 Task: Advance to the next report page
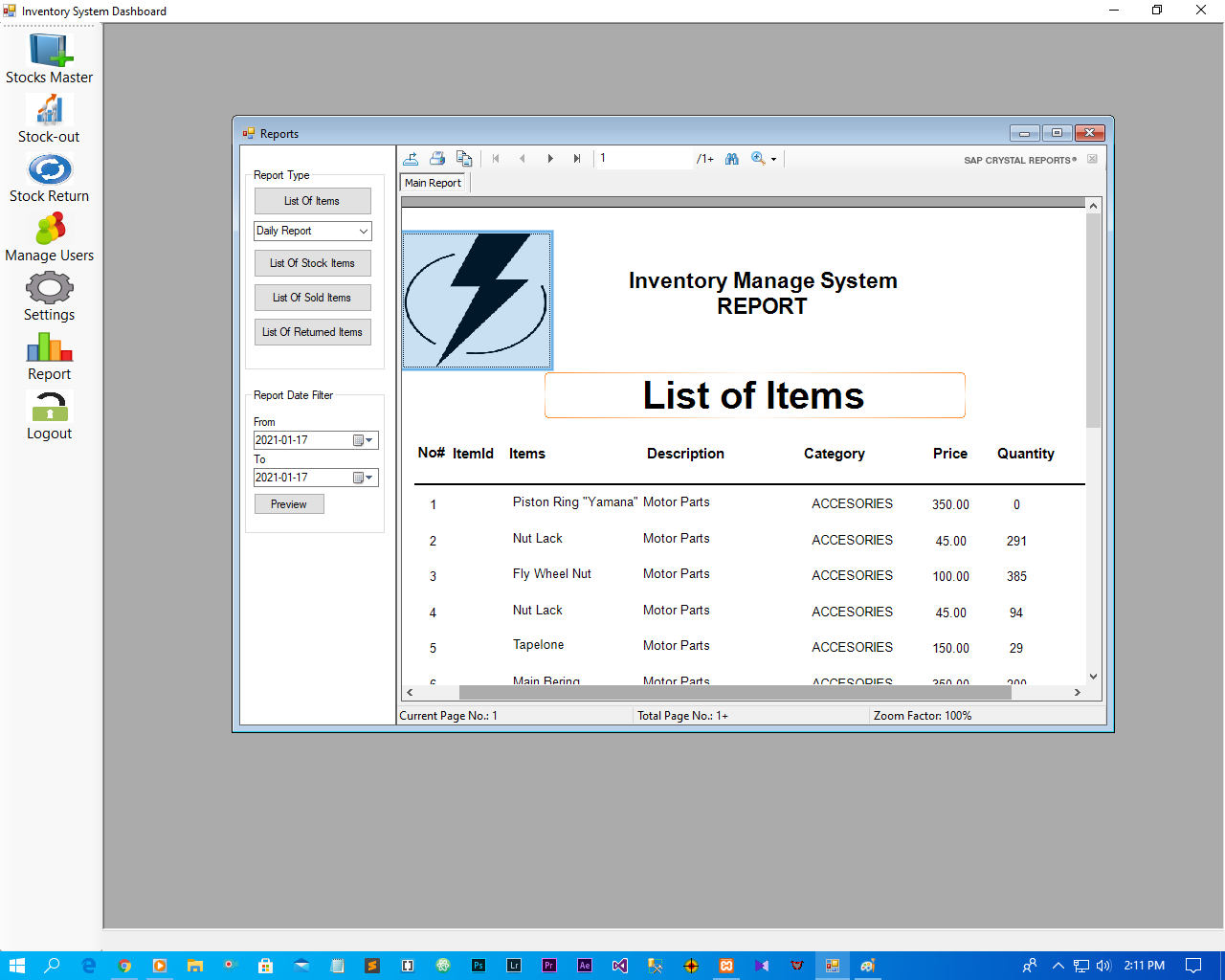549,158
